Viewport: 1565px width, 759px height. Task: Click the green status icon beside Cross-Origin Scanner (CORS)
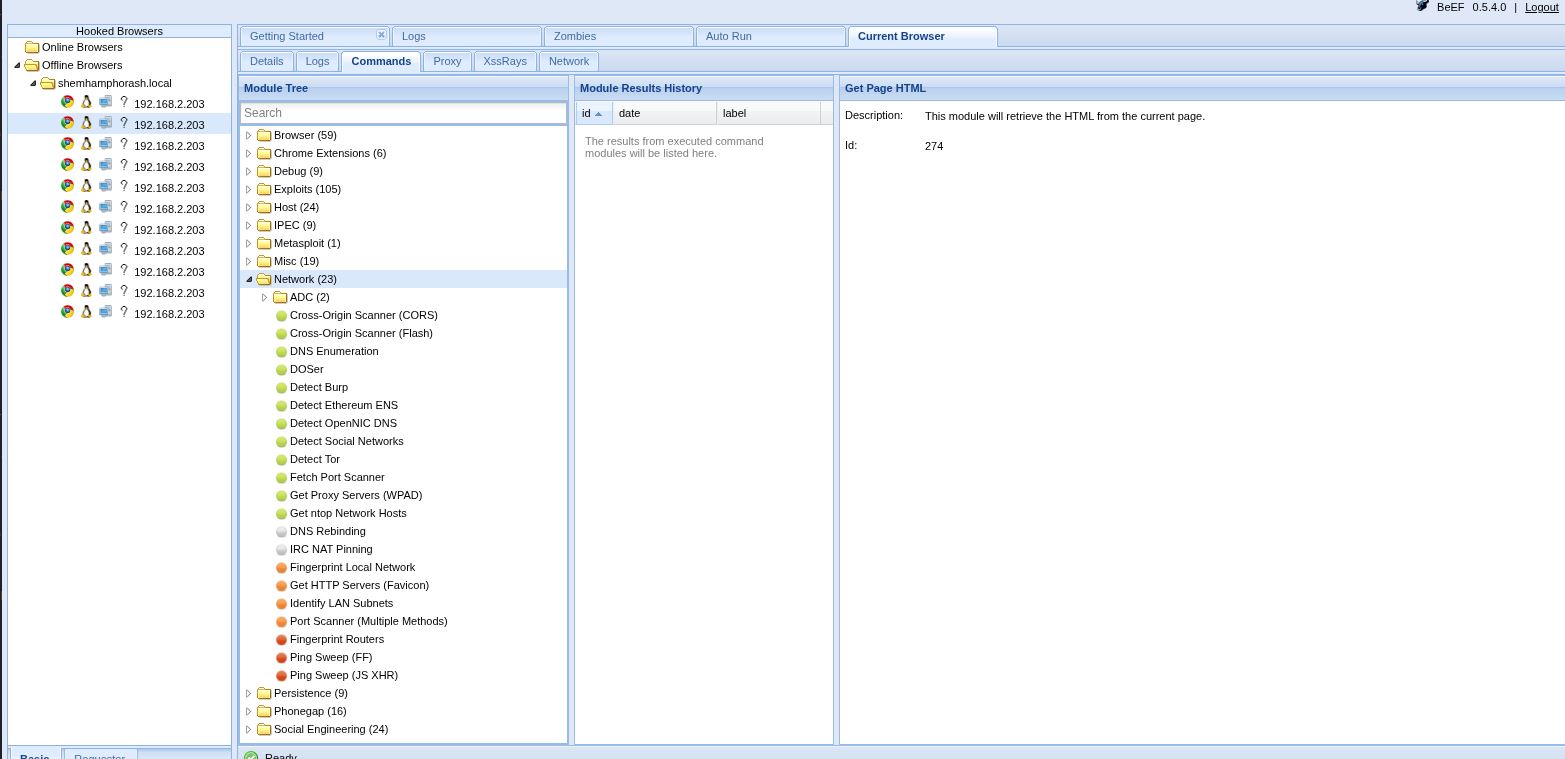click(x=281, y=316)
